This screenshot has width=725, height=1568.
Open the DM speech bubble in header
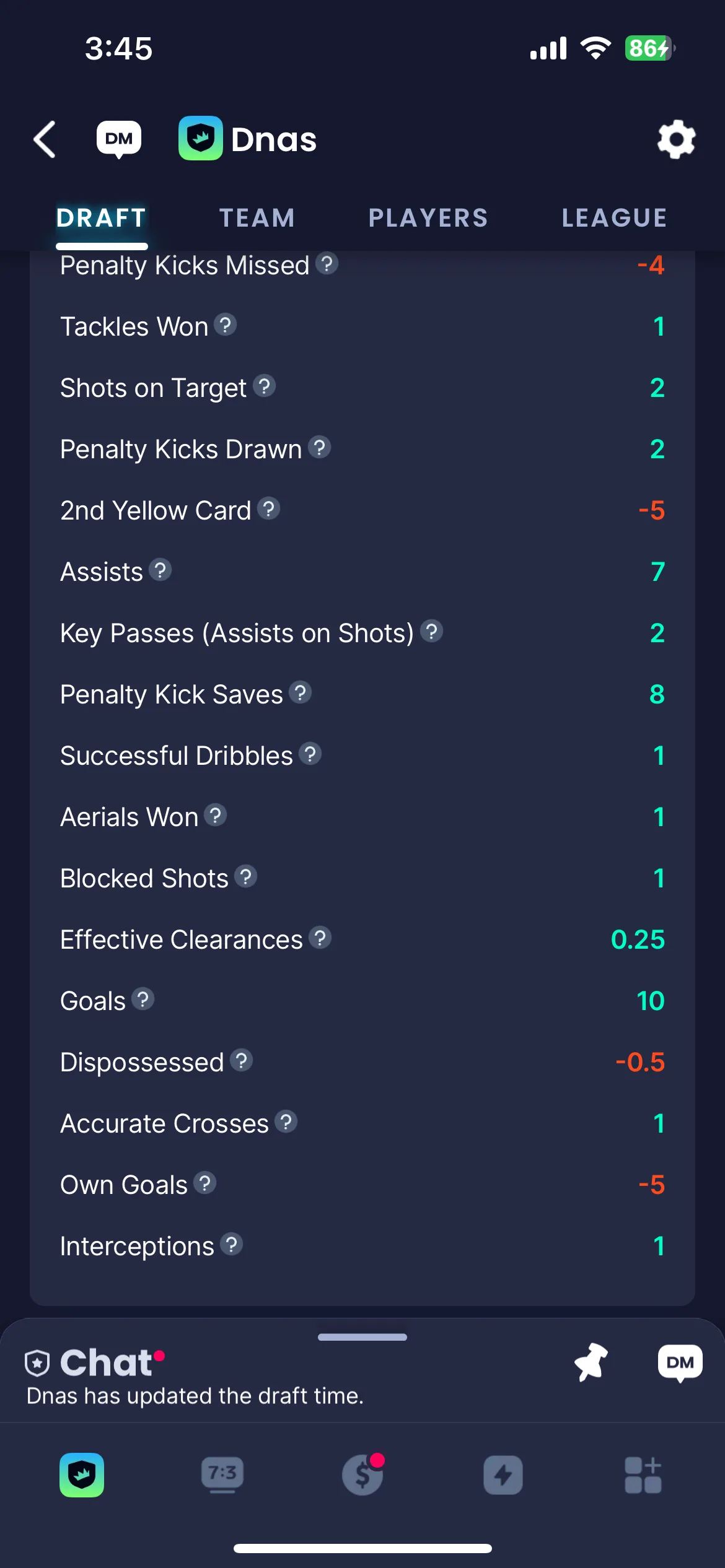tap(119, 139)
